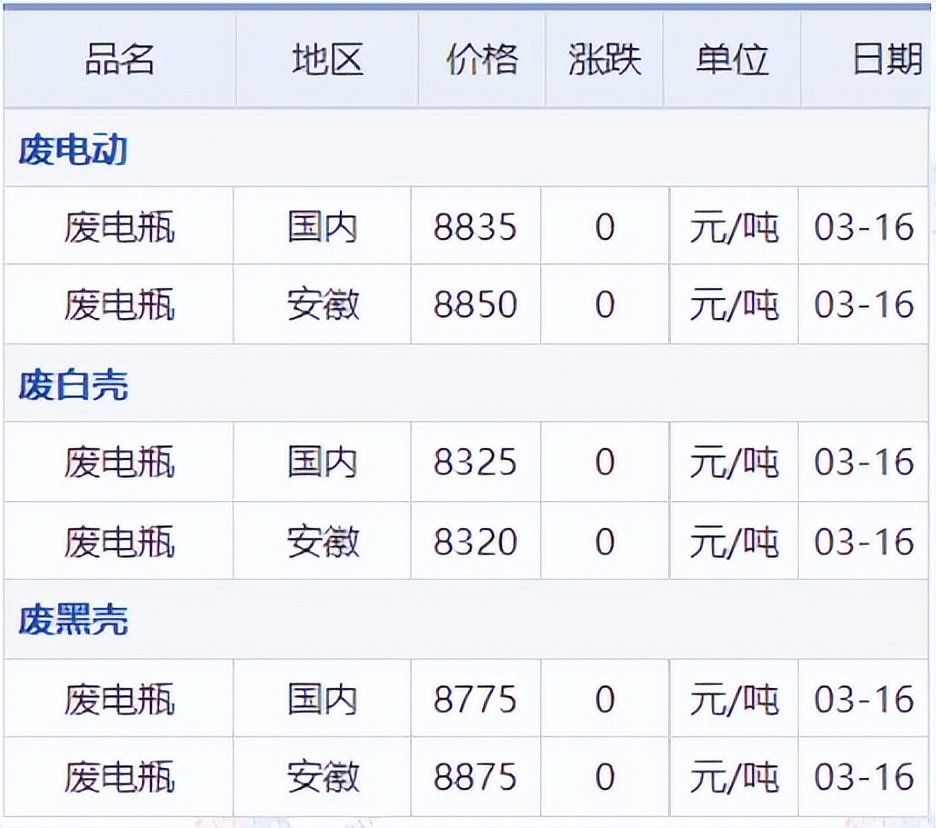This screenshot has height=828, width=936.
Task: Click the 地区 column header
Action: click(x=328, y=60)
